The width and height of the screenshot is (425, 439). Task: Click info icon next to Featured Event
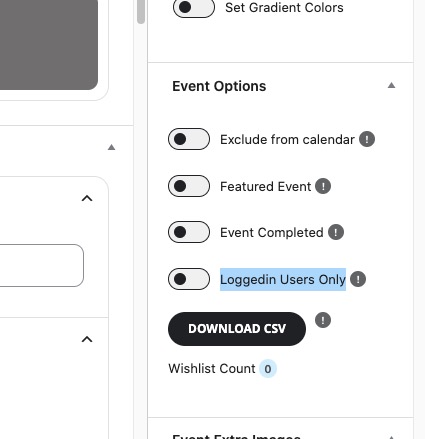click(x=323, y=186)
